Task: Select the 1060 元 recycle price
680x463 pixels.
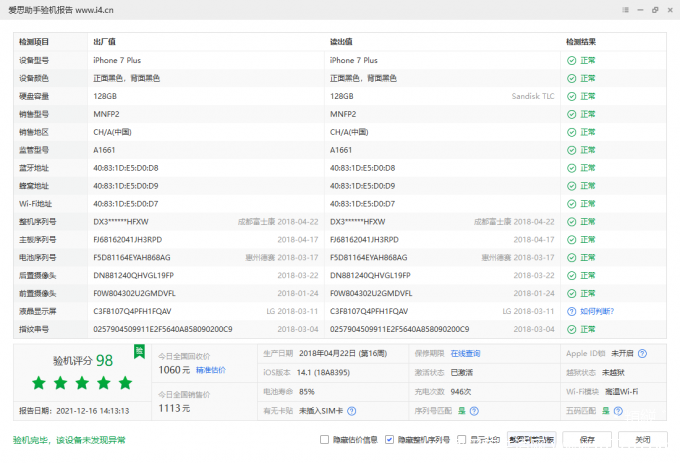Action: [174, 370]
